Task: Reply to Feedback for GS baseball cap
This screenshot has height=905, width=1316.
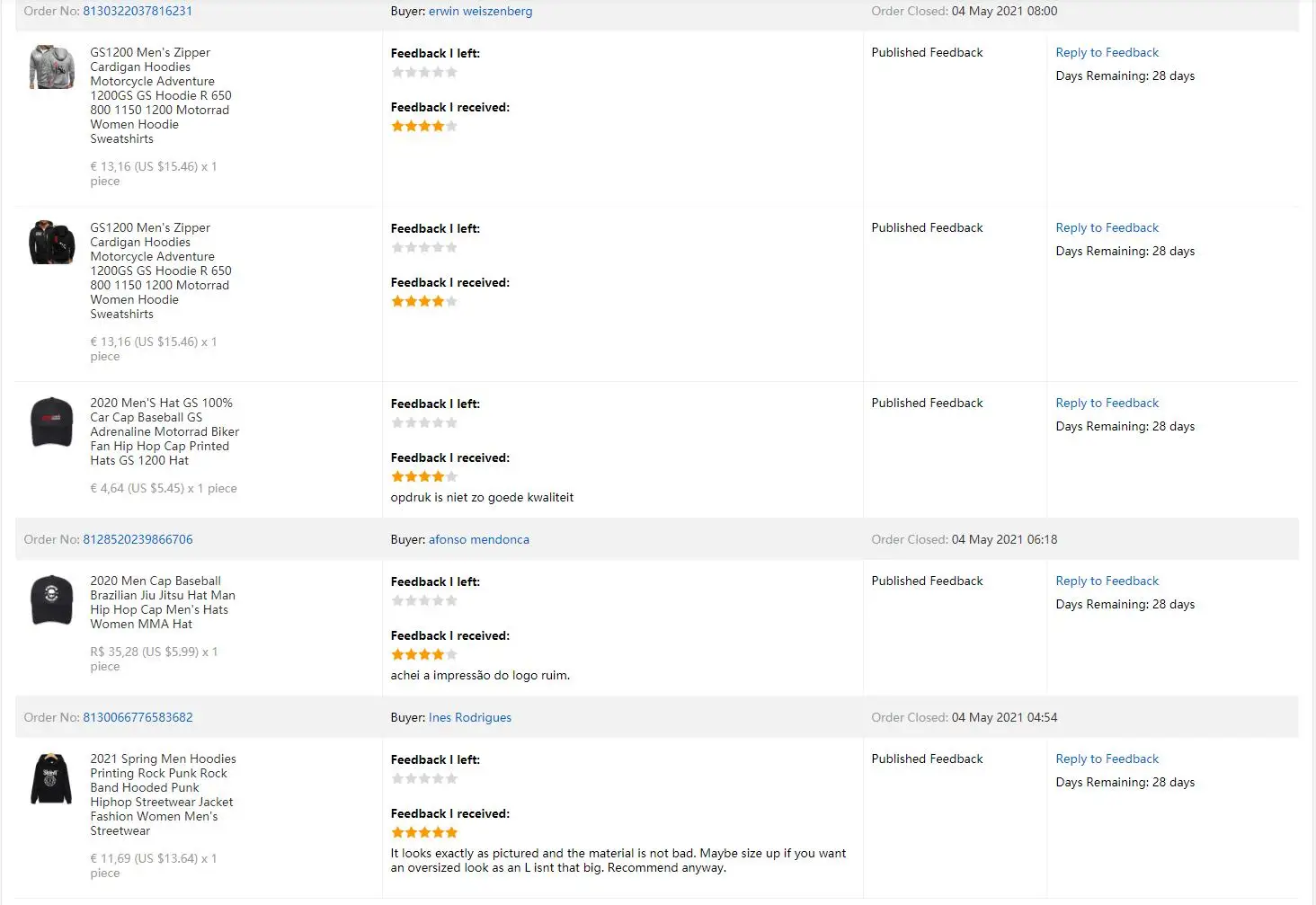Action: point(1107,403)
